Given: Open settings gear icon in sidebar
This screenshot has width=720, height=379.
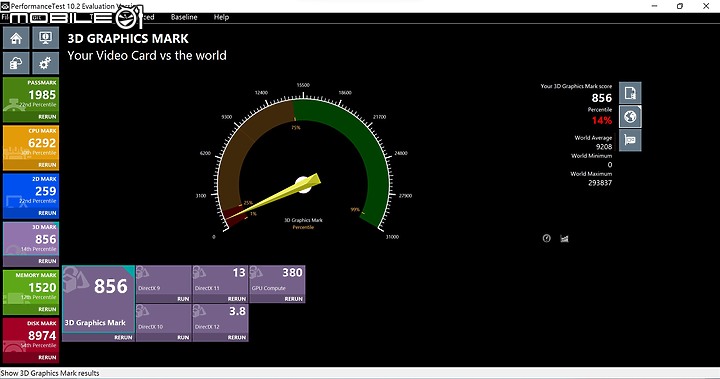Looking at the screenshot, I should (45, 63).
